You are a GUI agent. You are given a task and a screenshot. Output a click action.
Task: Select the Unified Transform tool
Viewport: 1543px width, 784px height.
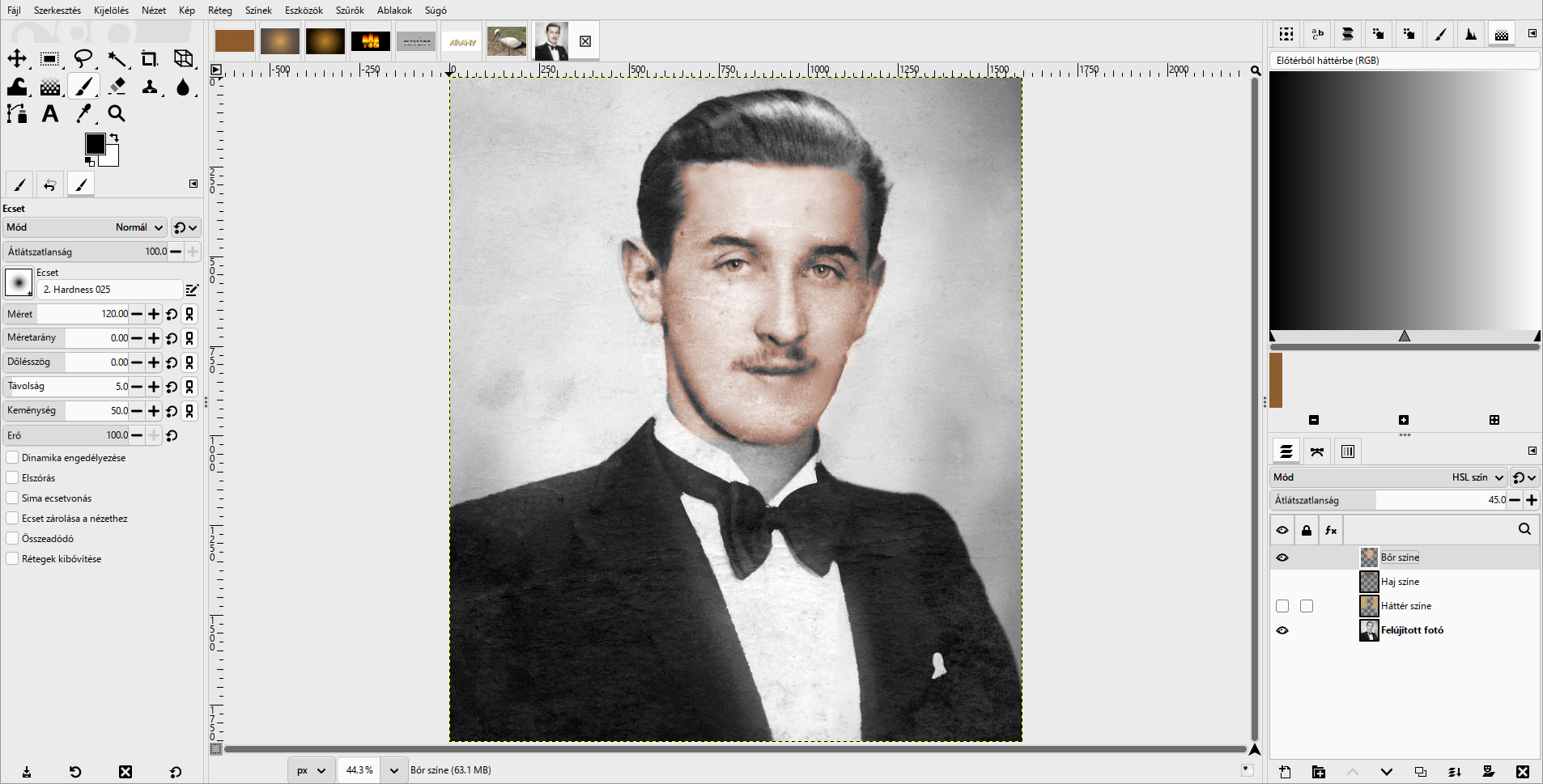tap(184, 58)
